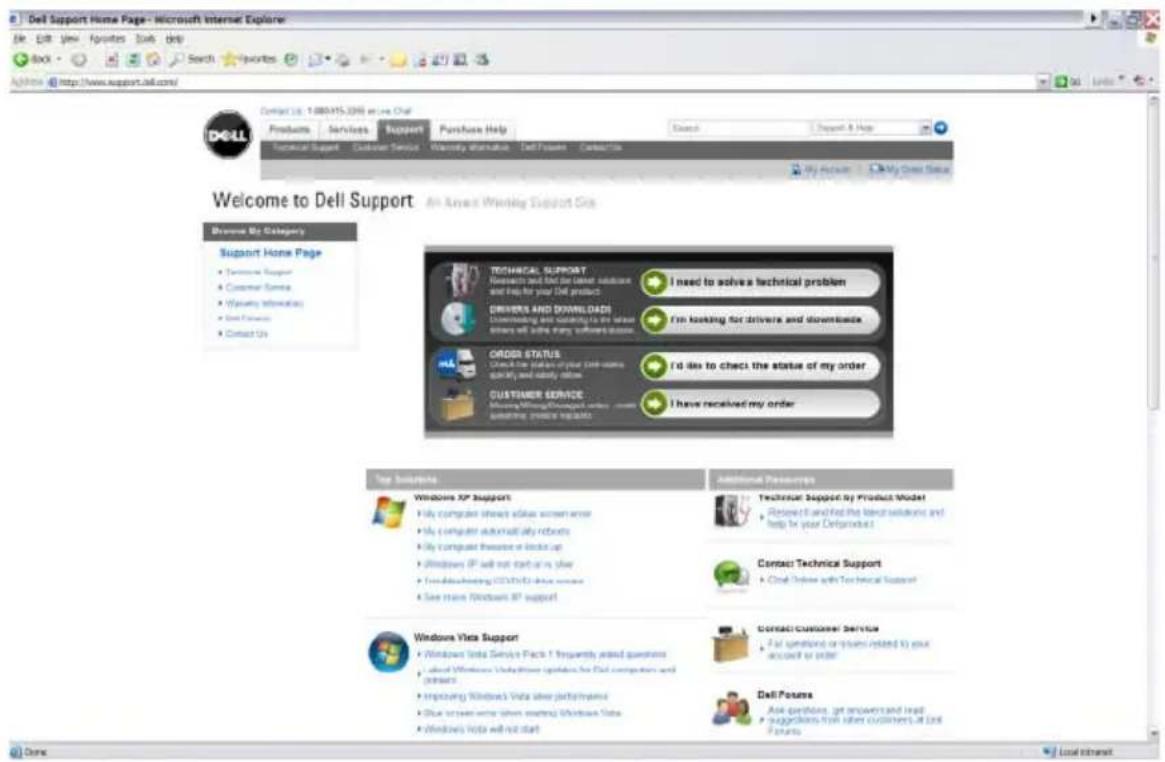Viewport: 1165px width, 762px height.
Task: Open Customer Service in the Browse By Category sidebar
Action: (x=257, y=287)
